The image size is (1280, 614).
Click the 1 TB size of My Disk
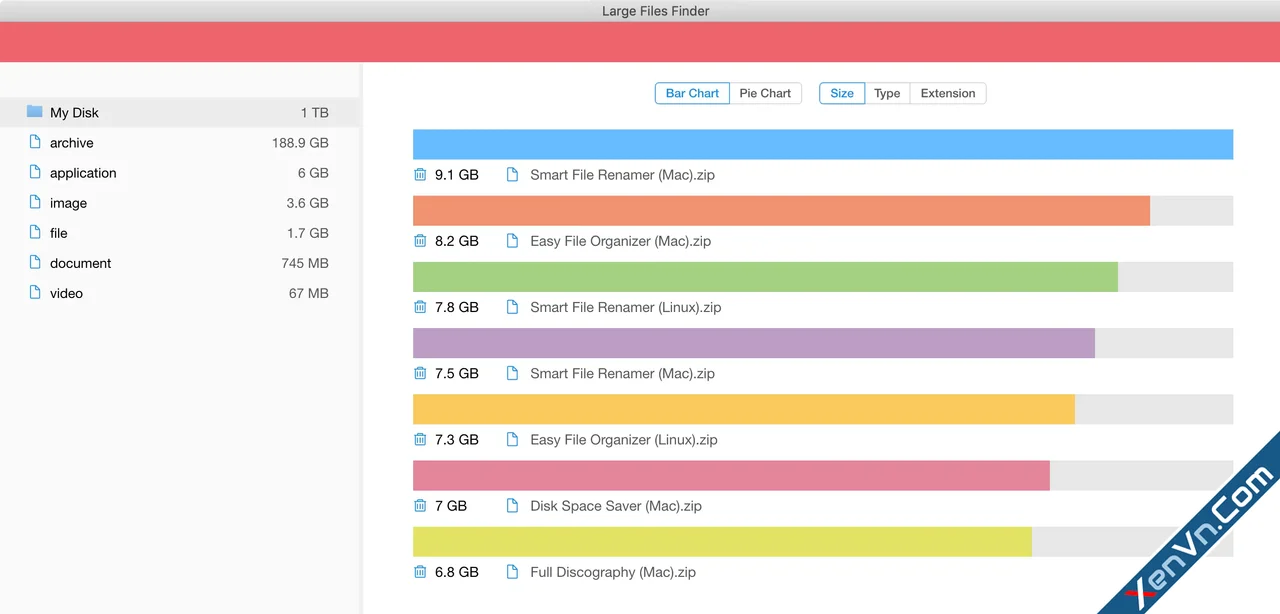point(314,113)
